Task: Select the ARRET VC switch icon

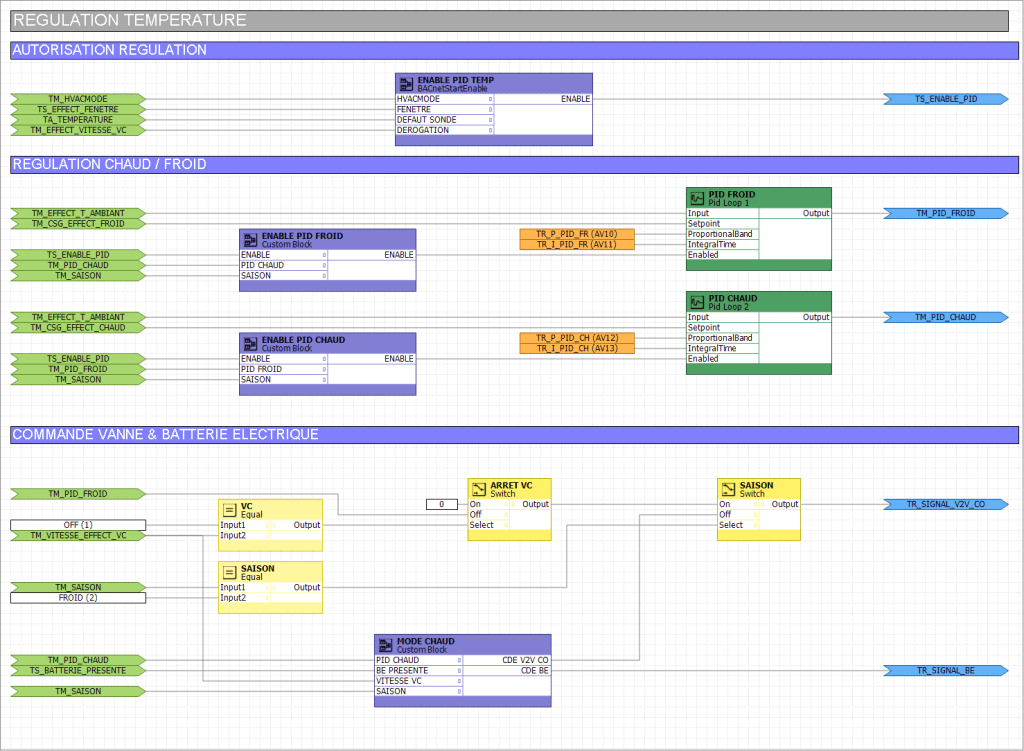Action: coord(478,489)
